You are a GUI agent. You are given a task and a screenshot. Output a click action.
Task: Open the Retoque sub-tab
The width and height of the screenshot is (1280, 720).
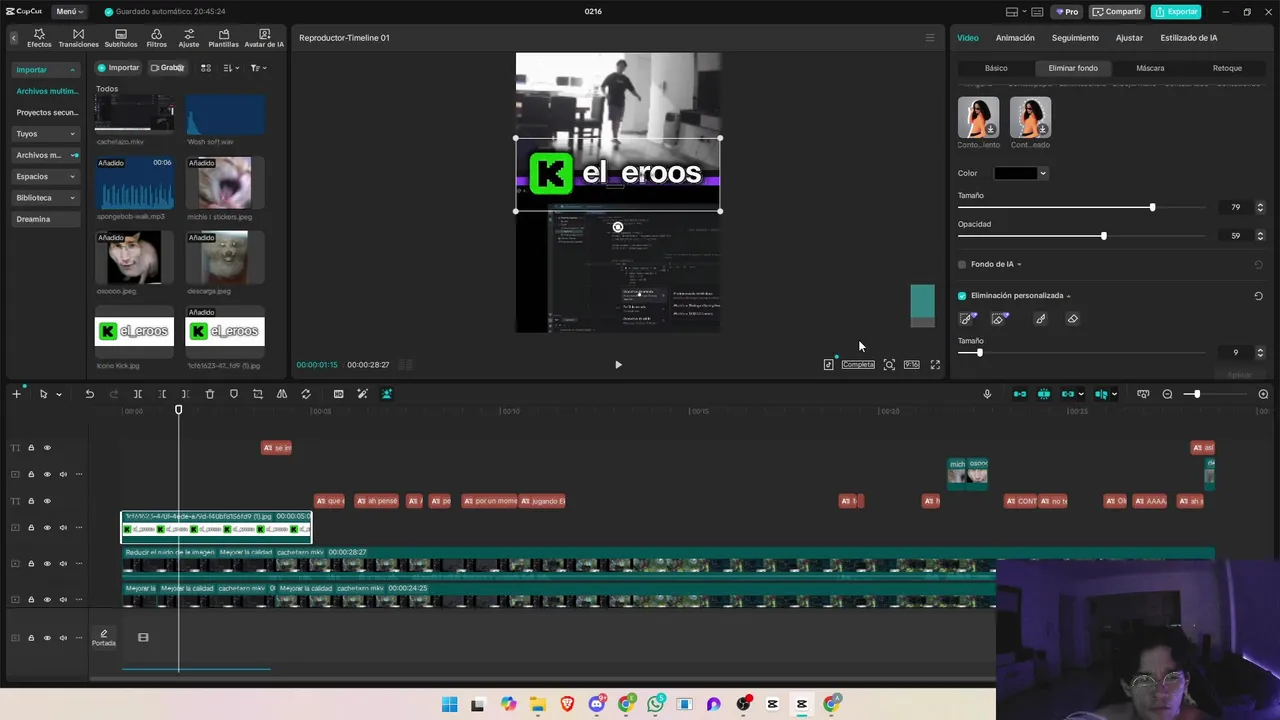pyautogui.click(x=1227, y=68)
